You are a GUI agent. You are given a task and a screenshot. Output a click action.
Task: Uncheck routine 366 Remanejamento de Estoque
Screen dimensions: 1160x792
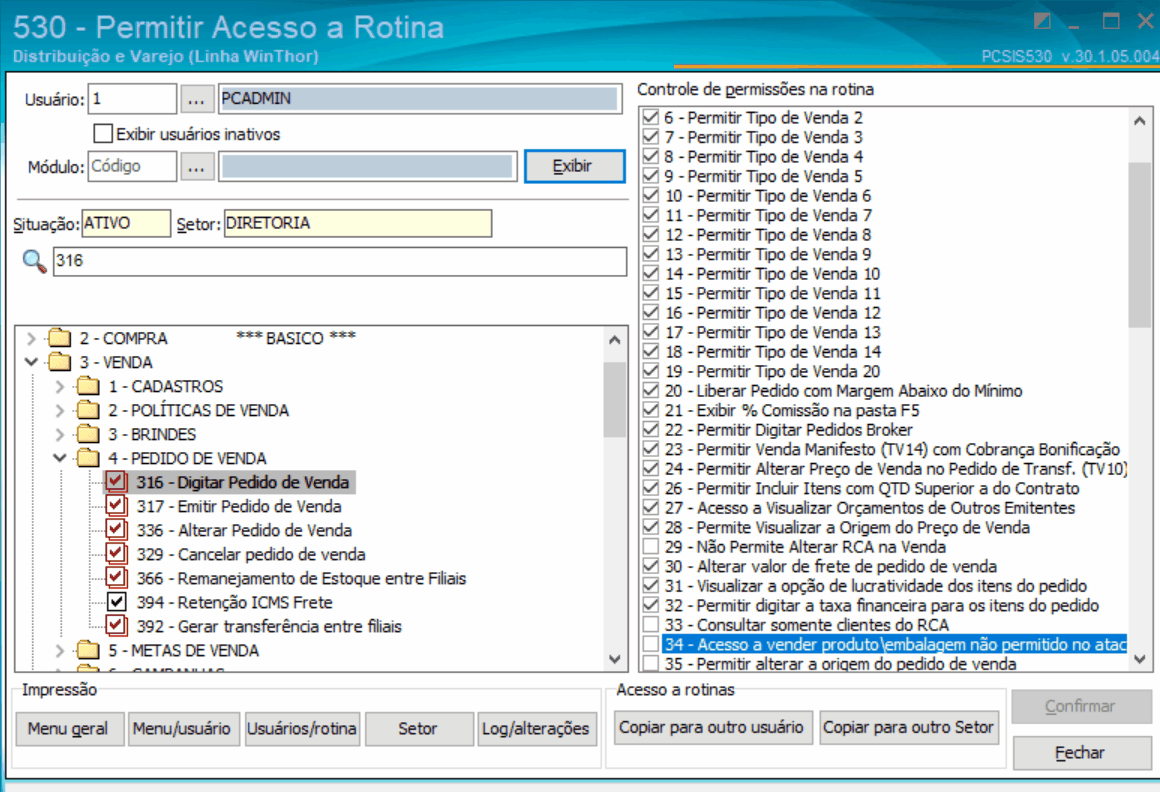click(x=116, y=578)
